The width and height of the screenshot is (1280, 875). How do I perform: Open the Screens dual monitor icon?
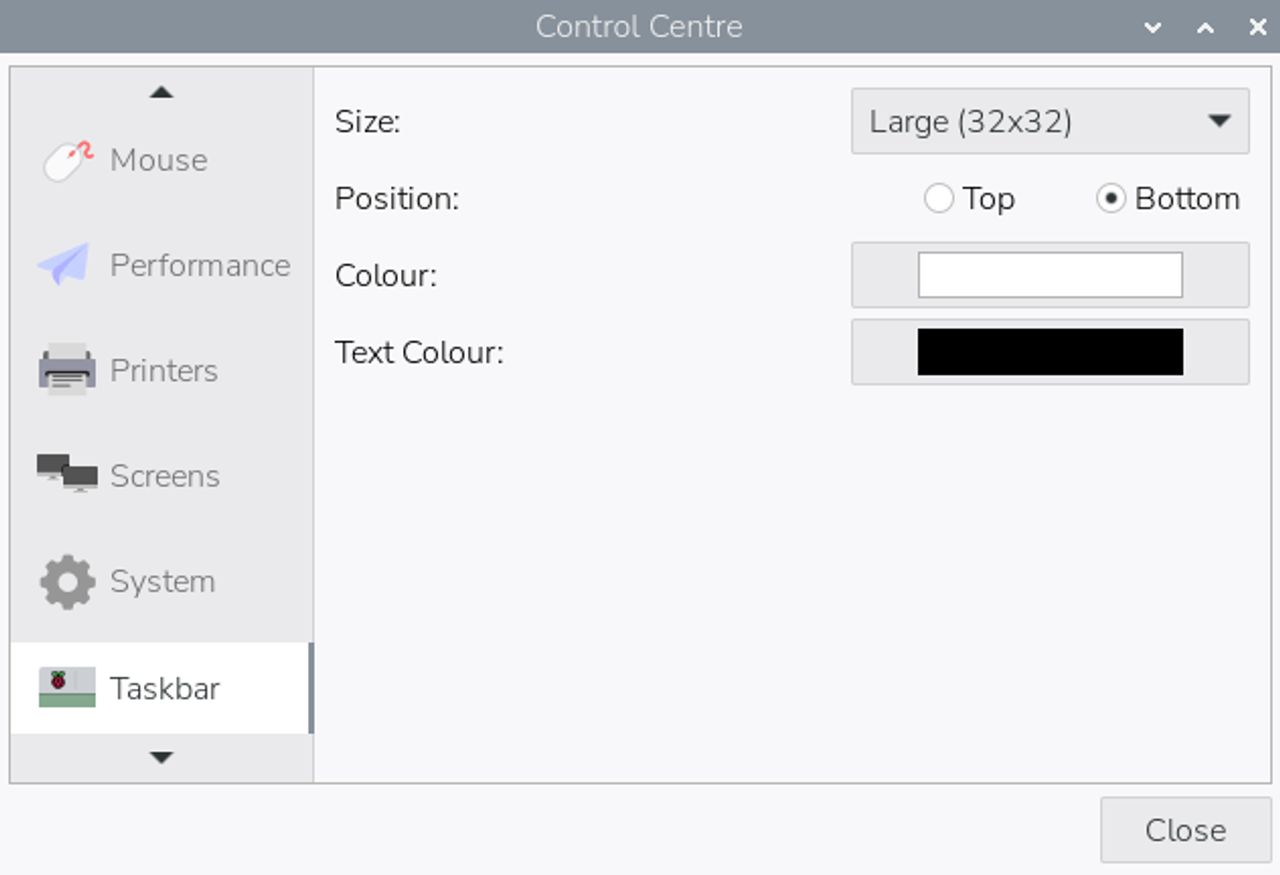point(67,474)
